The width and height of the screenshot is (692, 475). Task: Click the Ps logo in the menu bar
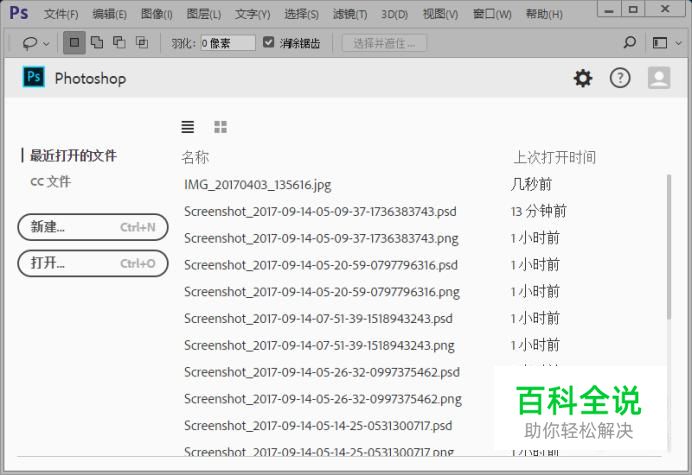19,12
